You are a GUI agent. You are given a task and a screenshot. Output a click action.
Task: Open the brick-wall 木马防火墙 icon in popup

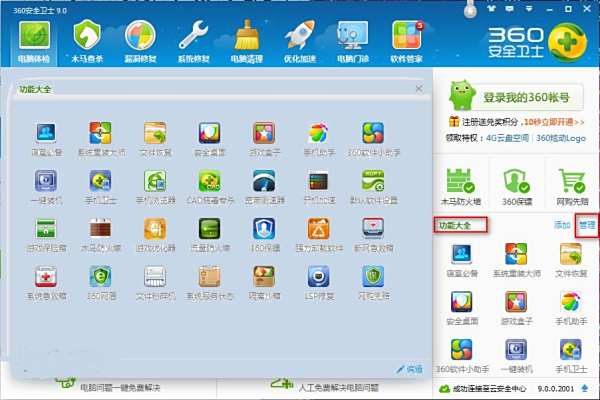[101, 235]
